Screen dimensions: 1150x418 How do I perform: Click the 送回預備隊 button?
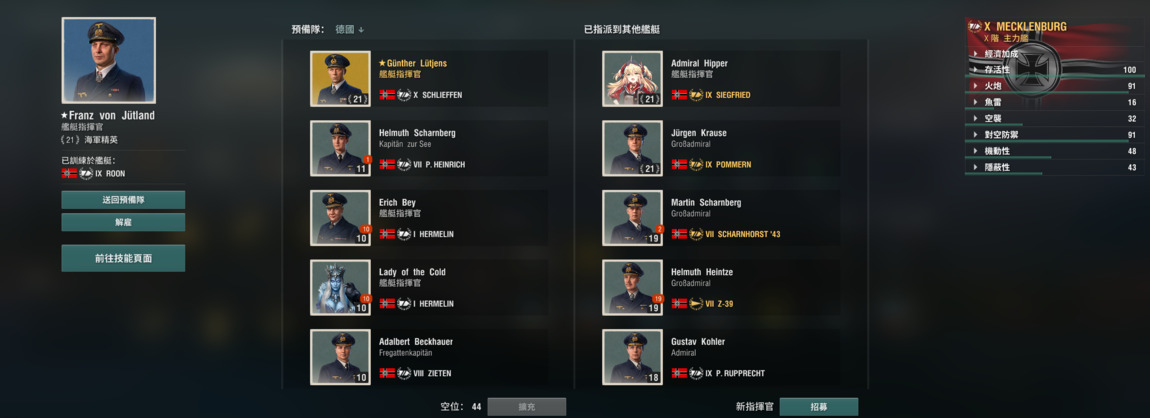(x=123, y=200)
